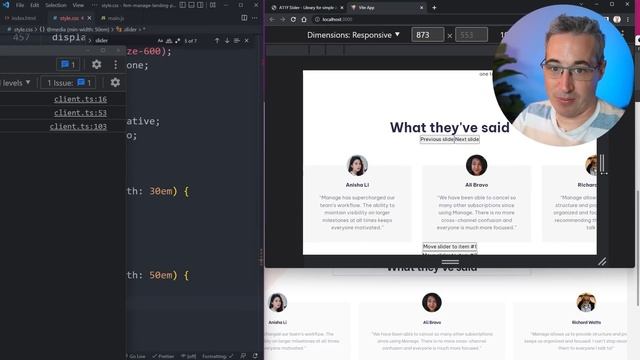The width and height of the screenshot is (640, 360).
Task: Expand the replace toggle chevron in find widget
Action: (90, 41)
